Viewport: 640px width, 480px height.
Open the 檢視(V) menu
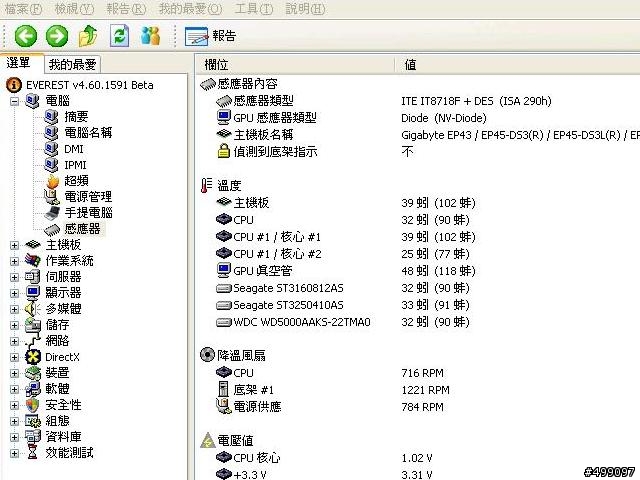(74, 9)
